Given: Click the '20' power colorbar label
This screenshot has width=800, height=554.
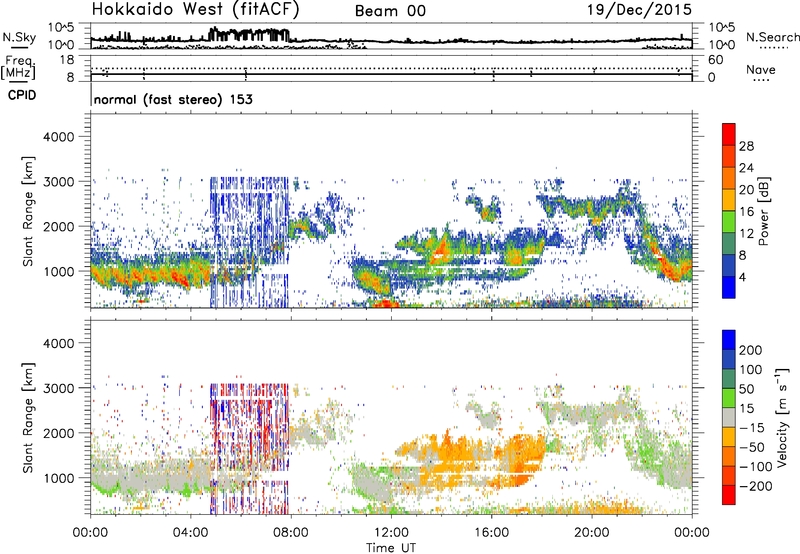Looking at the screenshot, I should (746, 190).
